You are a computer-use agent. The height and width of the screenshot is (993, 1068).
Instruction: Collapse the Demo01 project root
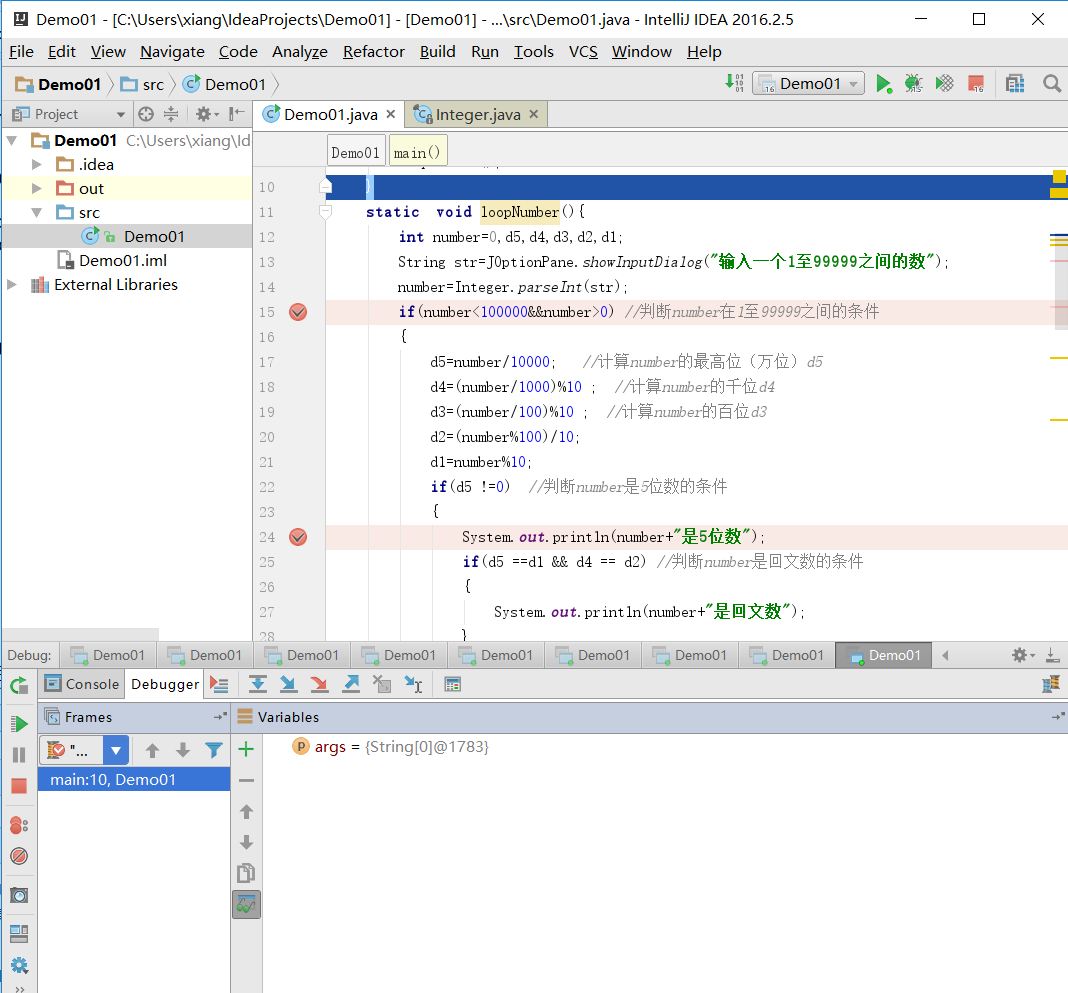12,140
